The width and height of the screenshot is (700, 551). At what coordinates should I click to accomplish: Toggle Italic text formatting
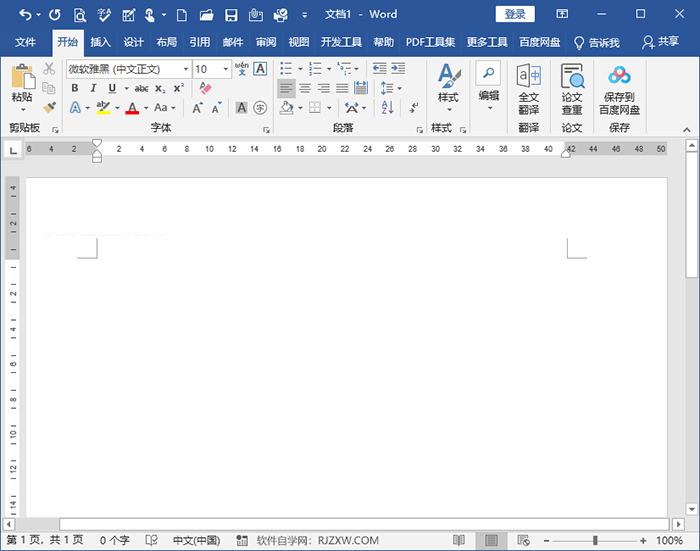point(93,88)
